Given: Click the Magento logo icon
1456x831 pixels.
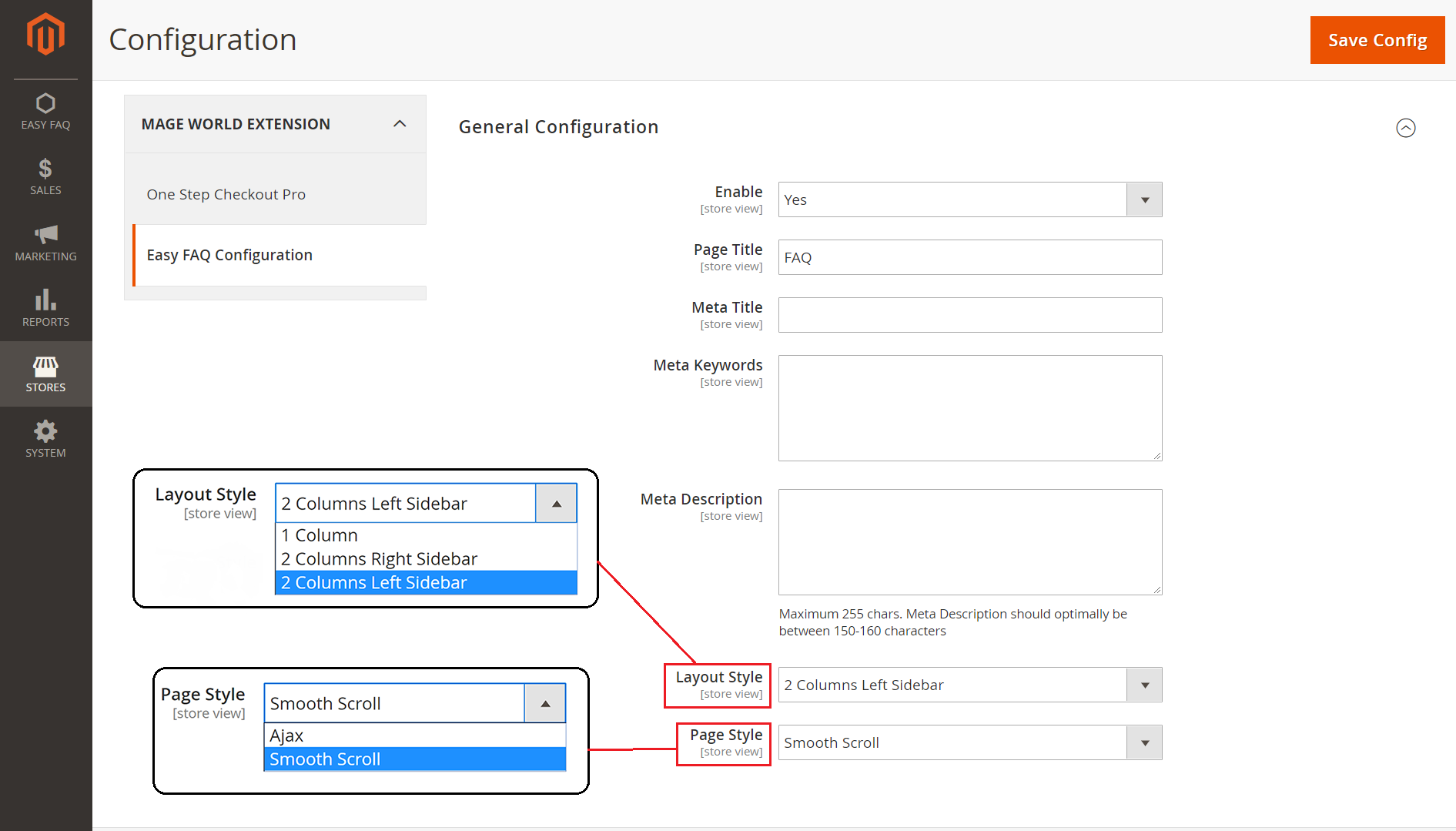Looking at the screenshot, I should pos(45,34).
